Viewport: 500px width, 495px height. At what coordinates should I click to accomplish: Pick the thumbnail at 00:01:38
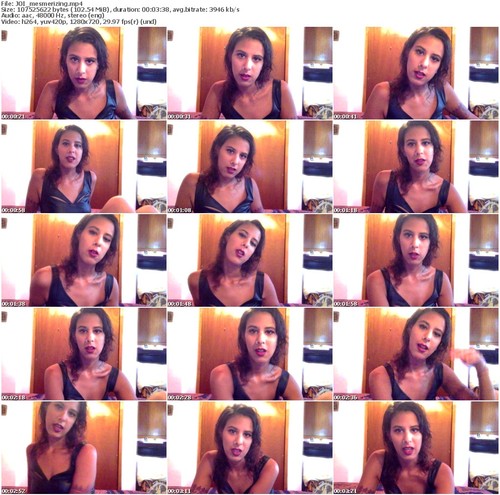coord(84,260)
